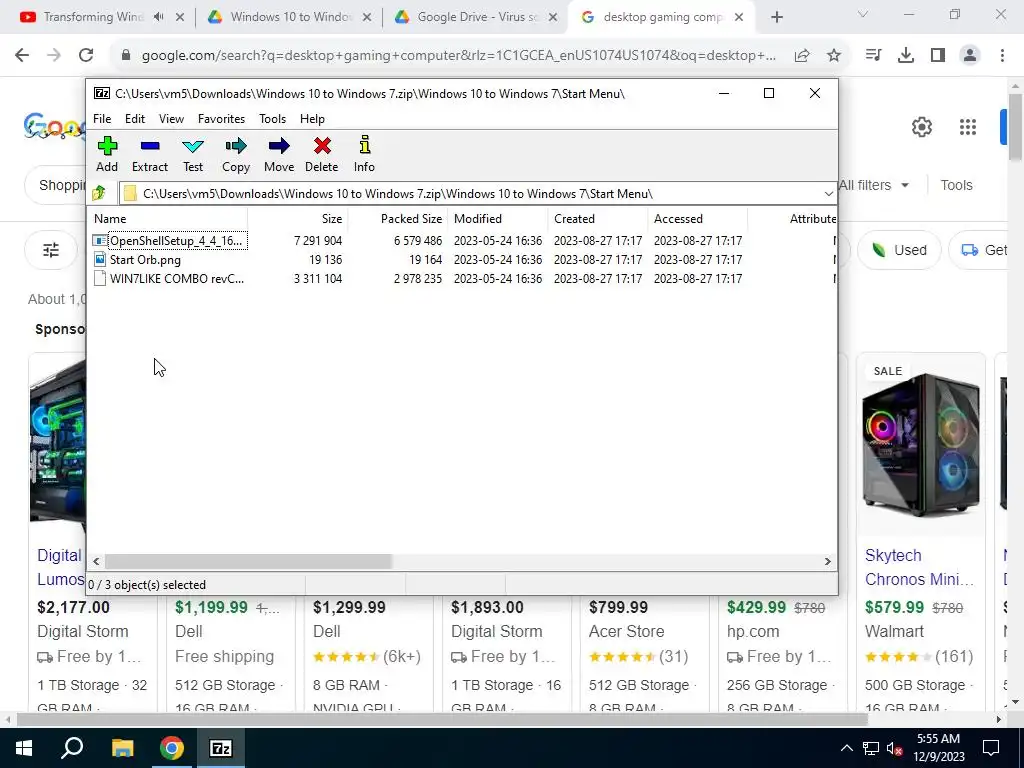
Task: Click the 7-Zip horizontal scrollbar thumb
Action: coord(248,561)
